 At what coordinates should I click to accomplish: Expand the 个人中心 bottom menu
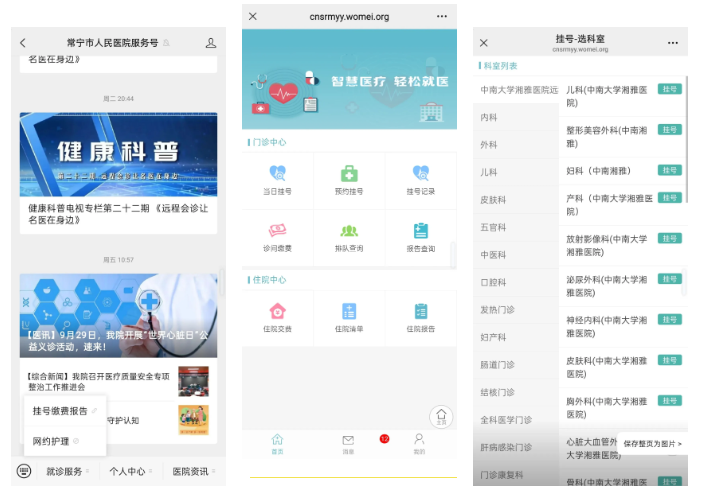tap(130, 471)
